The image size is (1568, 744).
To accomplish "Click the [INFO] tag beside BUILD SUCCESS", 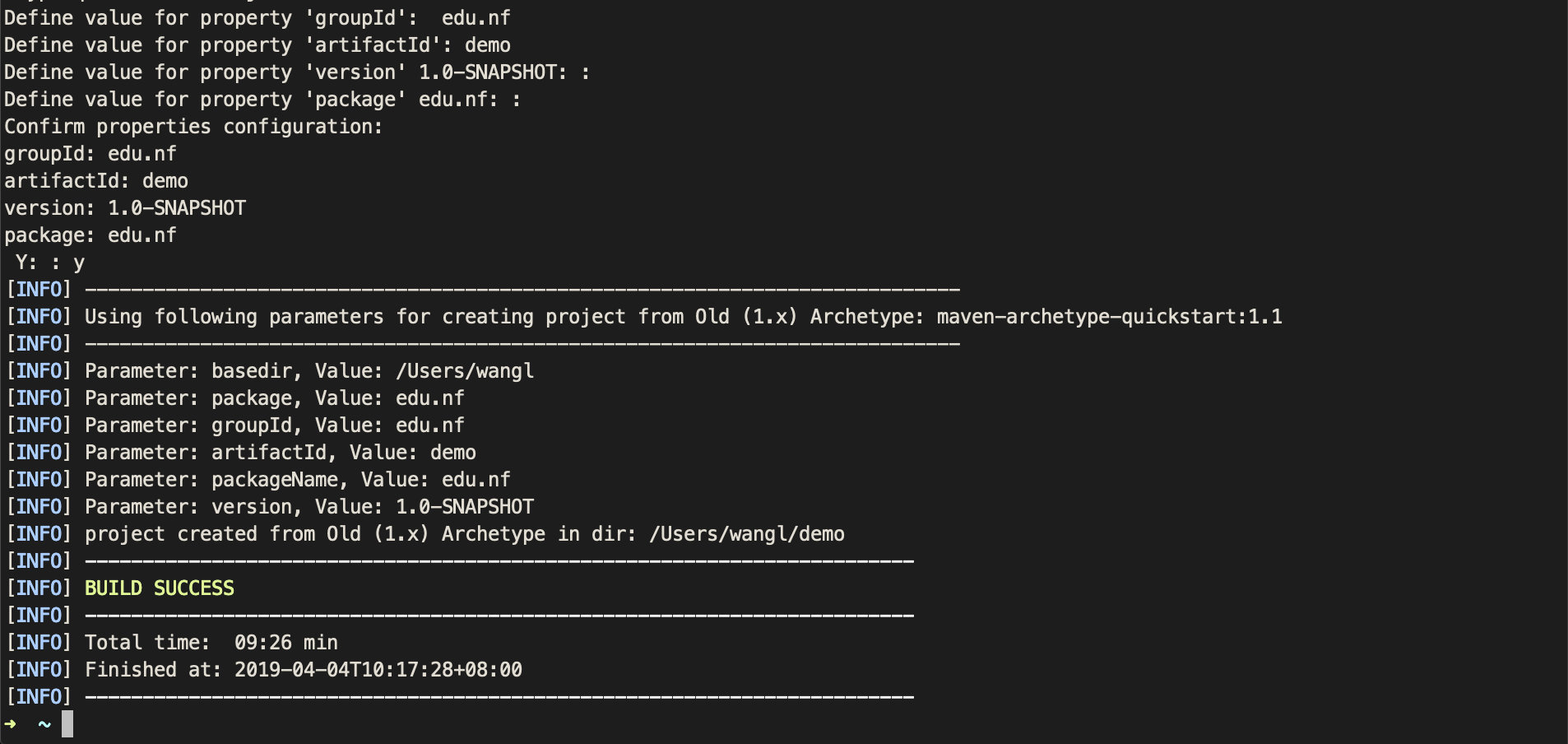I will 39,588.
